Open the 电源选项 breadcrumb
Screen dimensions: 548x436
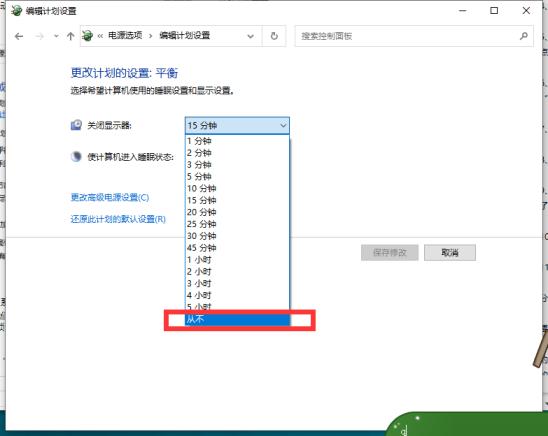click(x=125, y=36)
